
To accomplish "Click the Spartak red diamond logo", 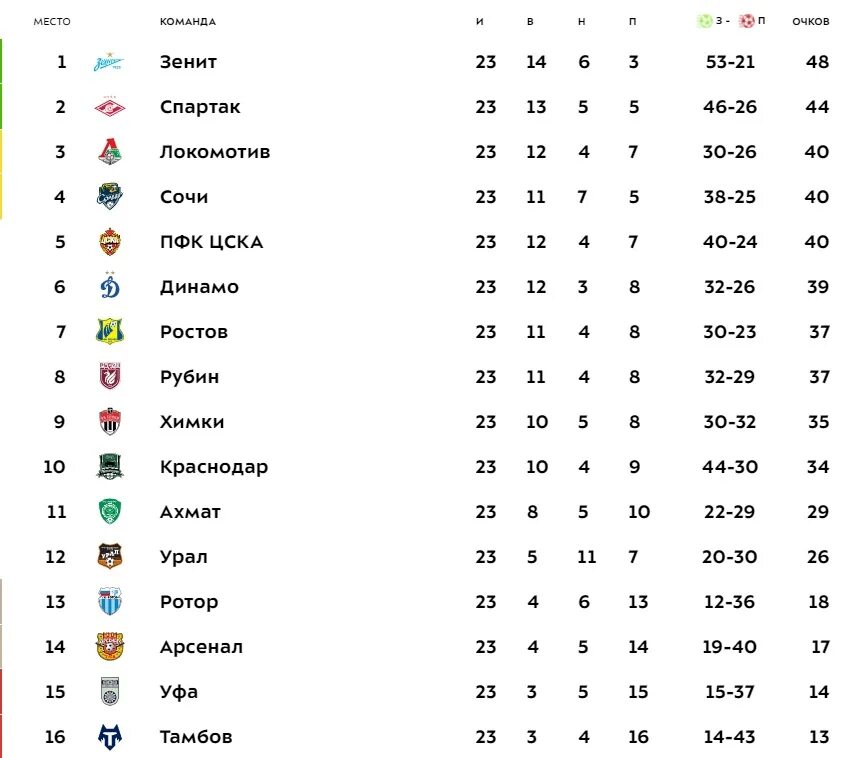I will click(x=110, y=107).
